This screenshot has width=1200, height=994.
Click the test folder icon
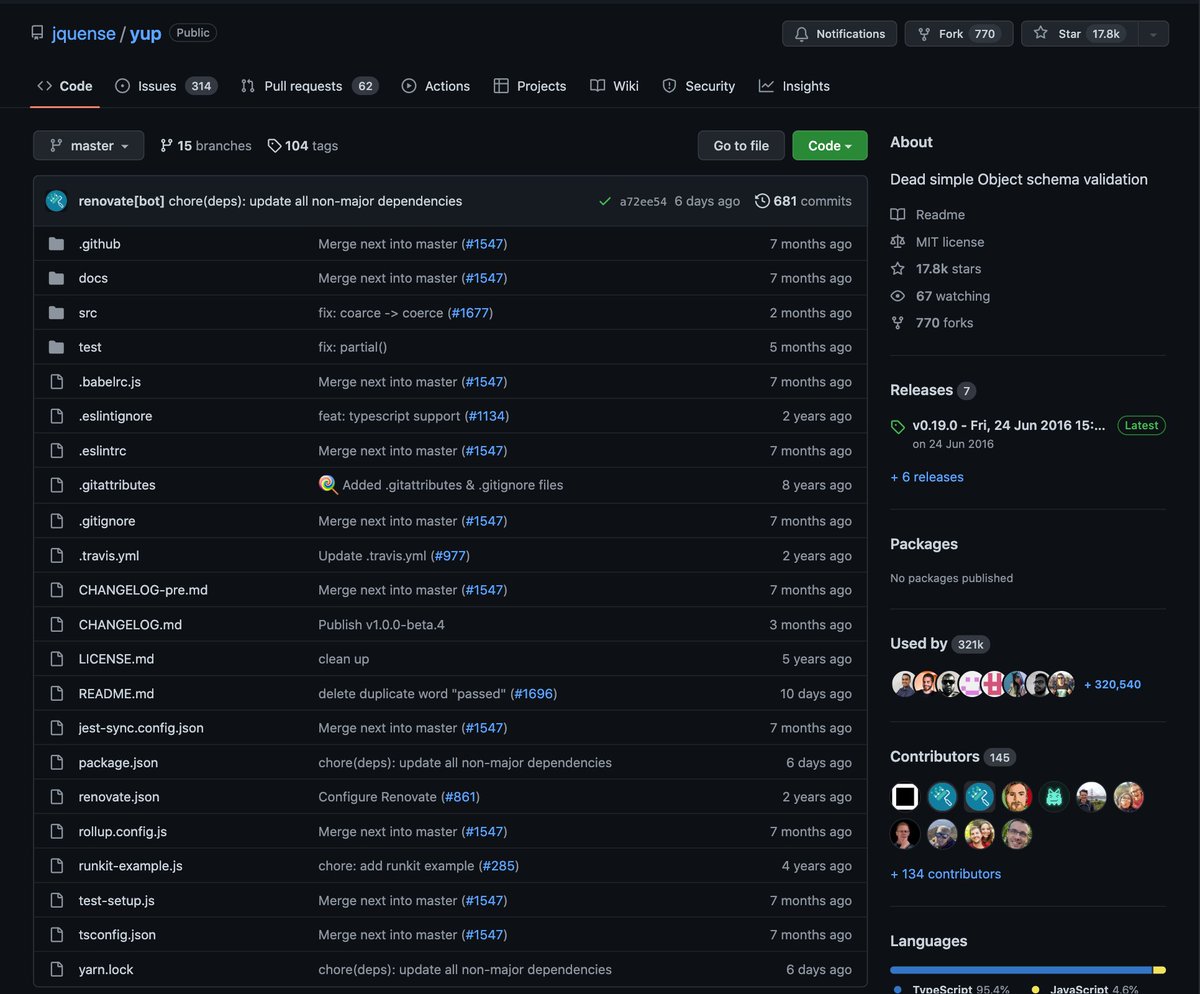pos(56,347)
